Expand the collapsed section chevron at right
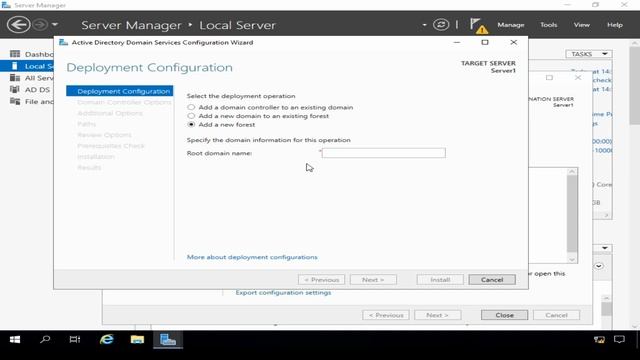This screenshot has width=640, height=360. click(599, 266)
